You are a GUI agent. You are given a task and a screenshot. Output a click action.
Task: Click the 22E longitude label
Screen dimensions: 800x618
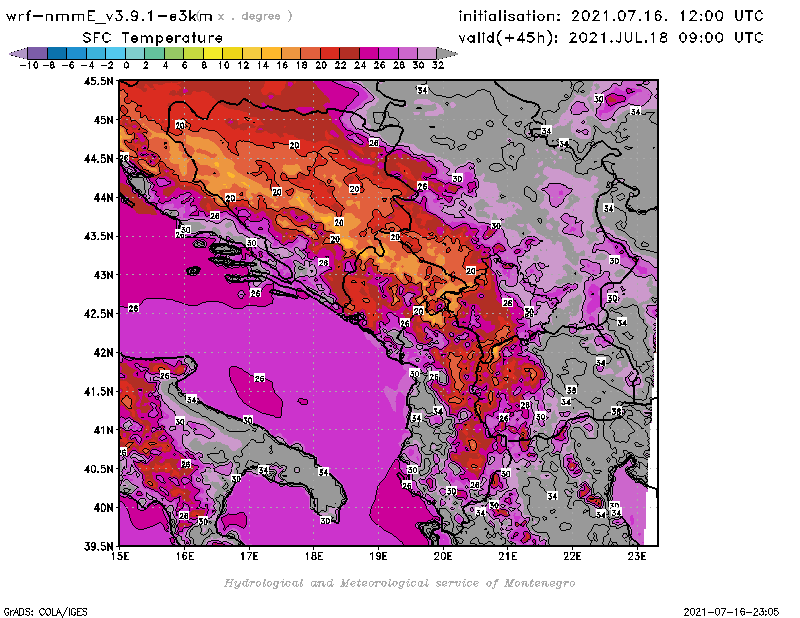pos(572,556)
